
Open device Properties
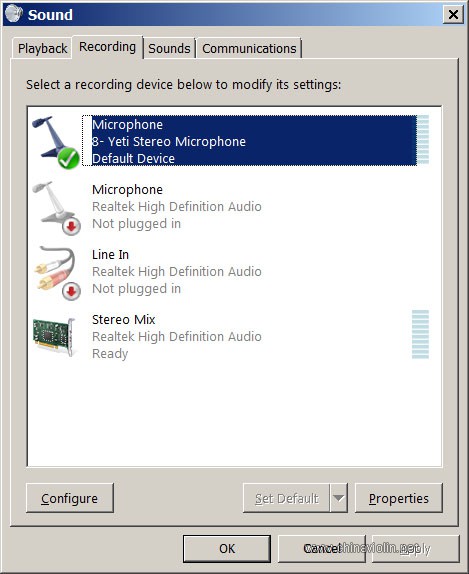coord(399,498)
